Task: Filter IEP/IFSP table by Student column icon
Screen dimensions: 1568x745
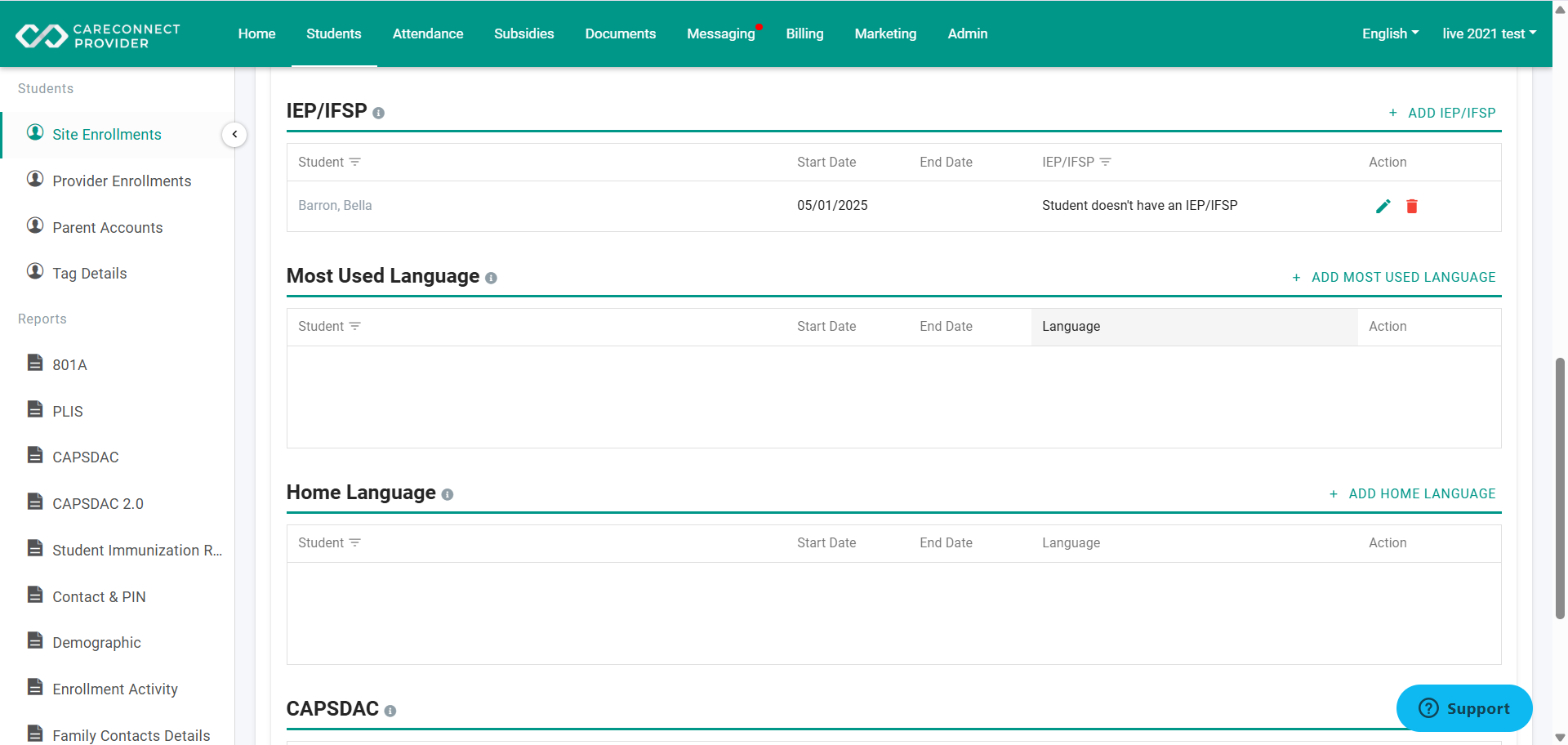Action: (355, 162)
